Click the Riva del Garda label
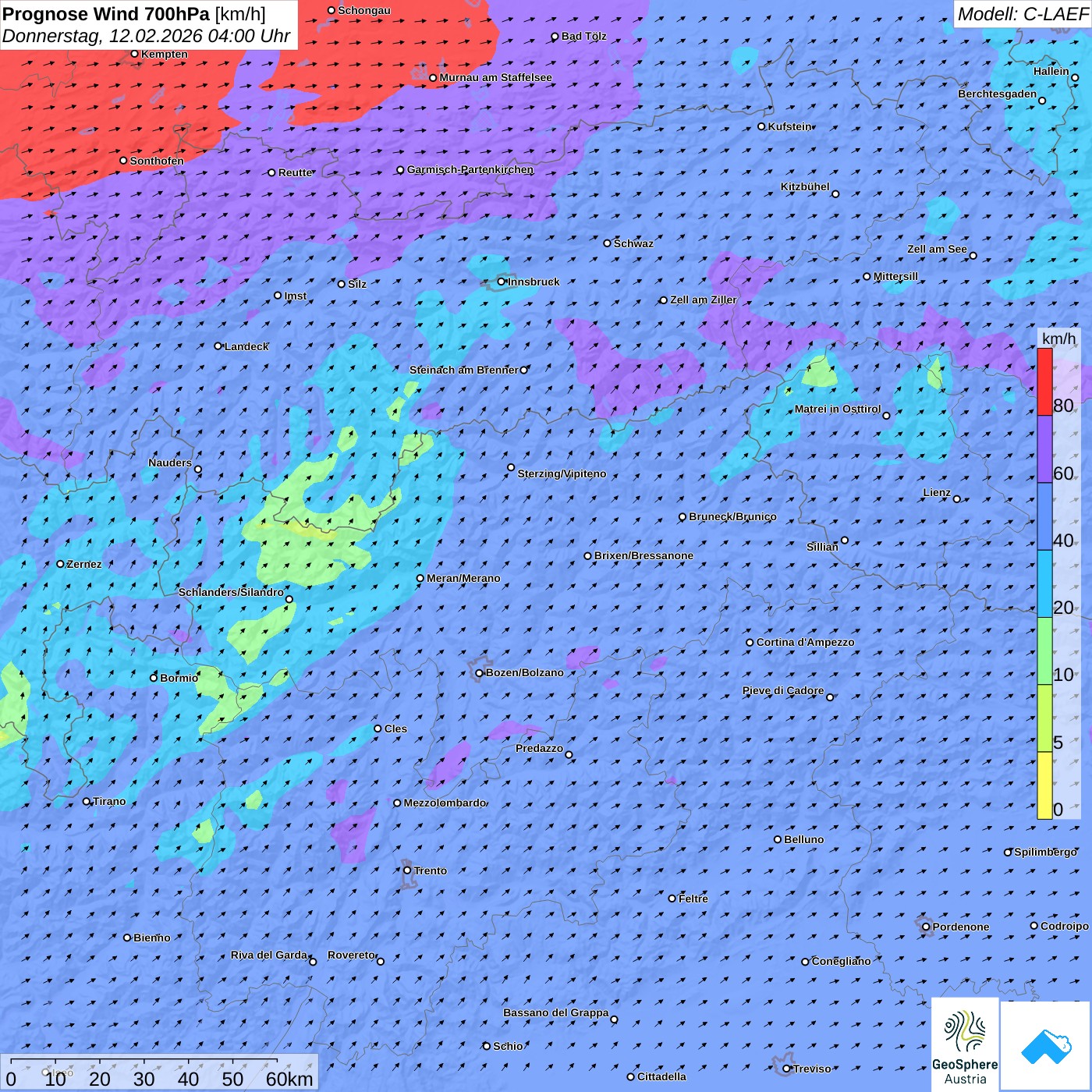The height and width of the screenshot is (1092, 1092). coord(269,955)
